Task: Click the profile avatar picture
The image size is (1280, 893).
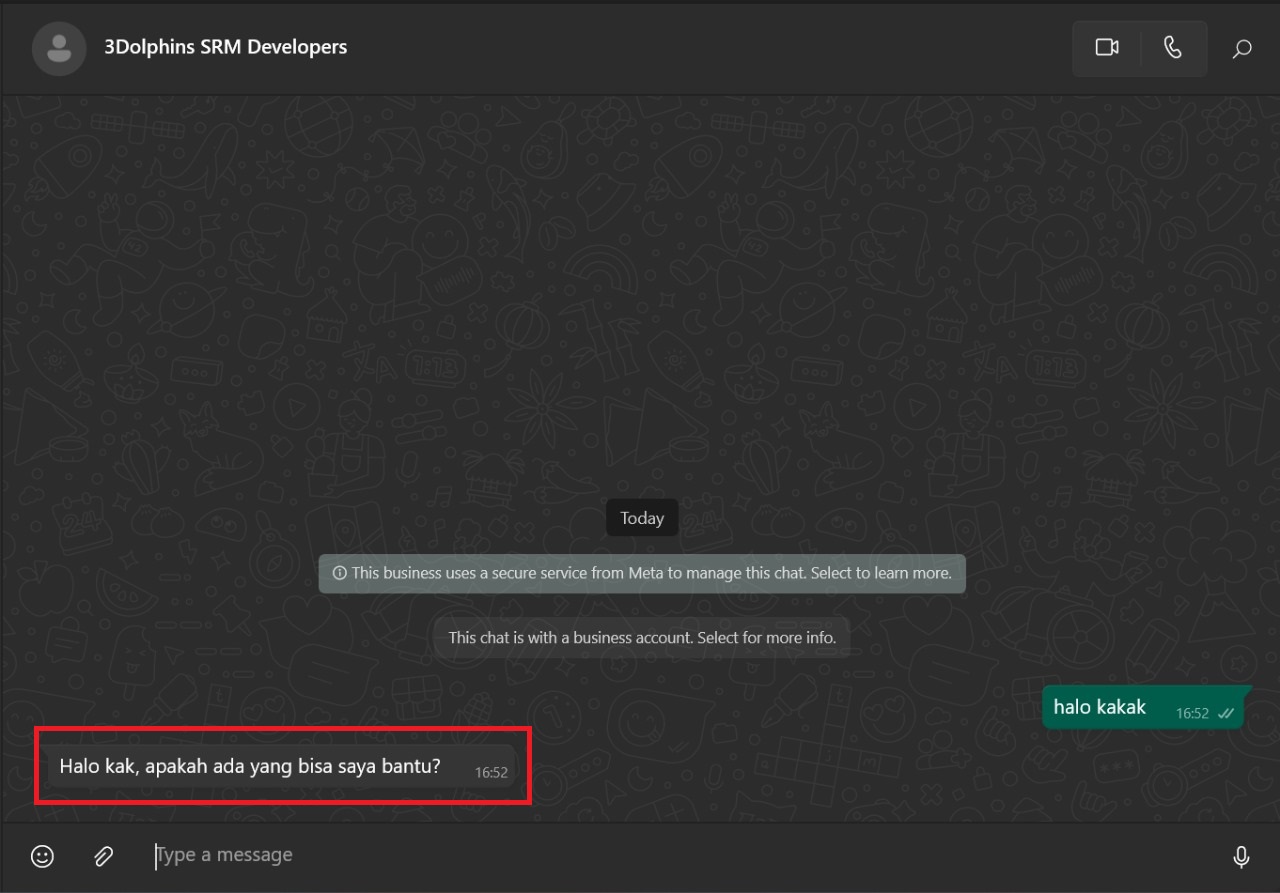Action: [x=59, y=48]
